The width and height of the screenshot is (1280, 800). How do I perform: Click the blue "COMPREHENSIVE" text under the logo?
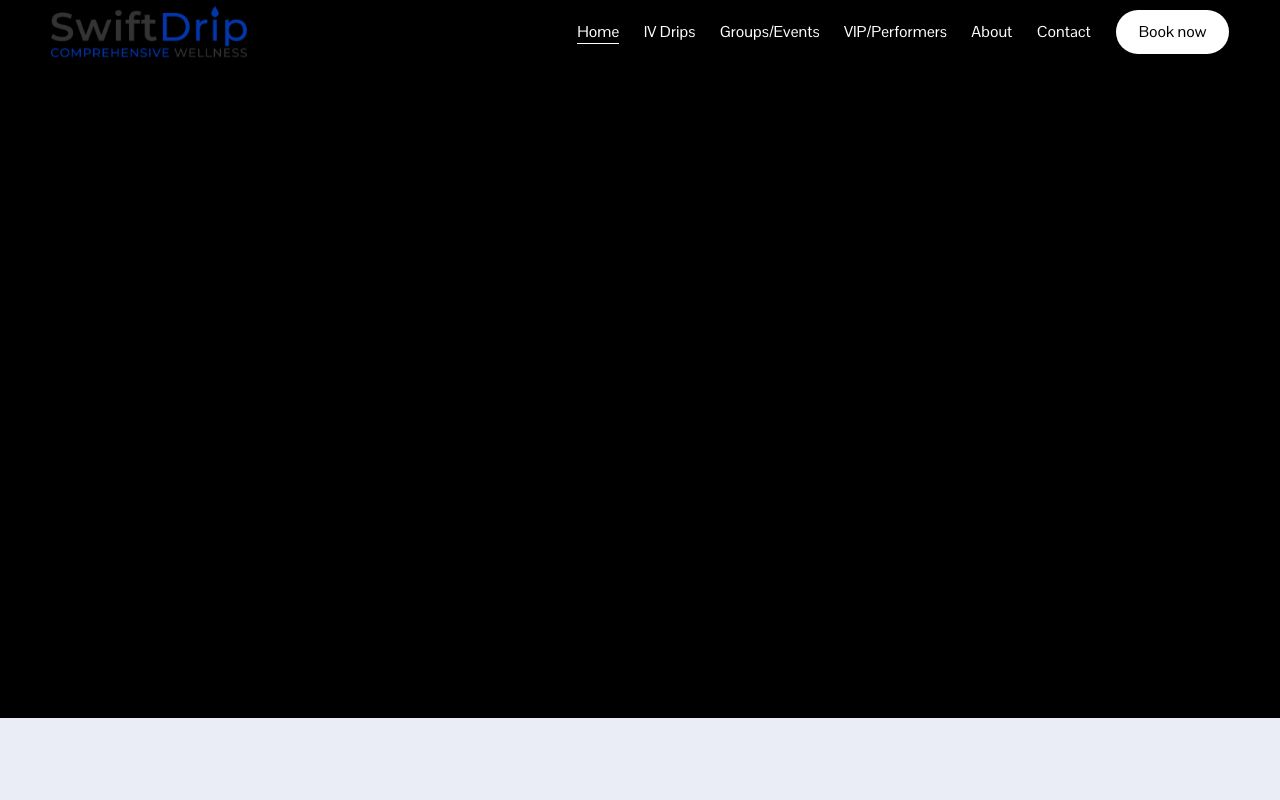tap(110, 52)
